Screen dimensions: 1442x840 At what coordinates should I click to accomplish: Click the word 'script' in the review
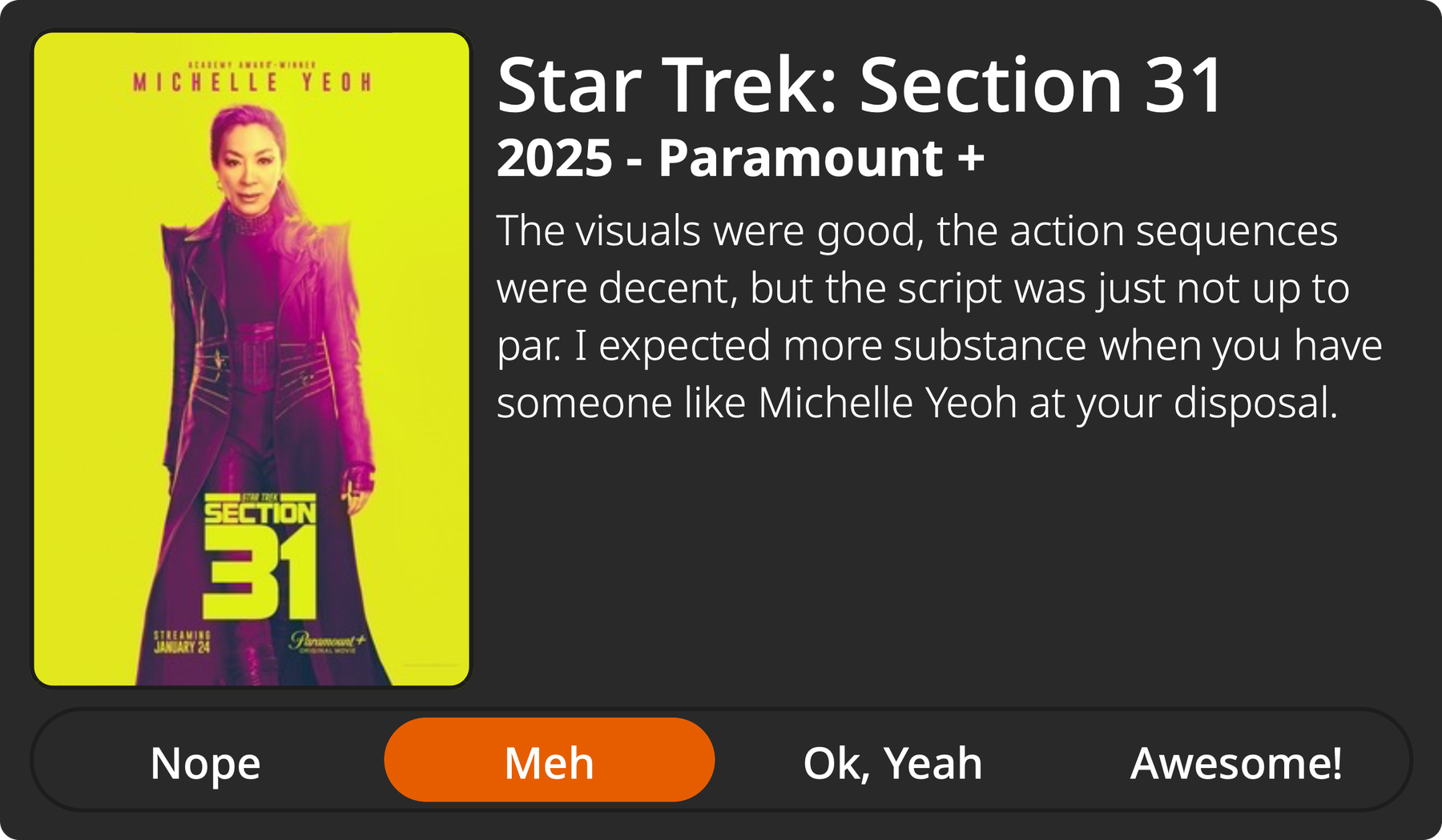pos(949,288)
